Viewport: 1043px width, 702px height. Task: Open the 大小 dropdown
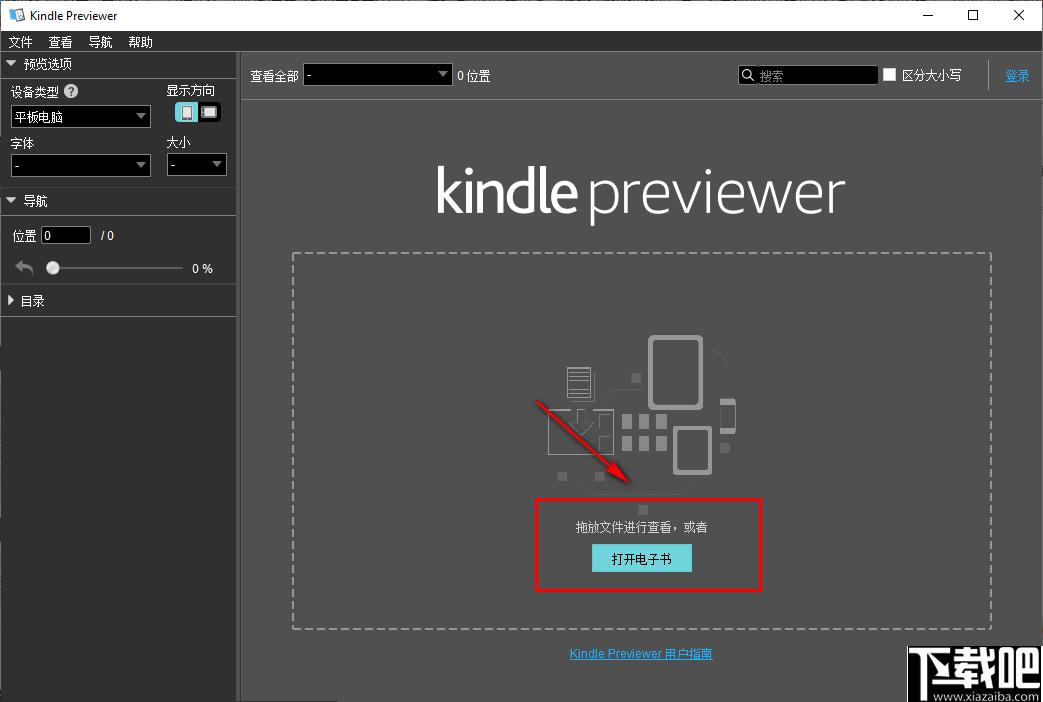[197, 164]
